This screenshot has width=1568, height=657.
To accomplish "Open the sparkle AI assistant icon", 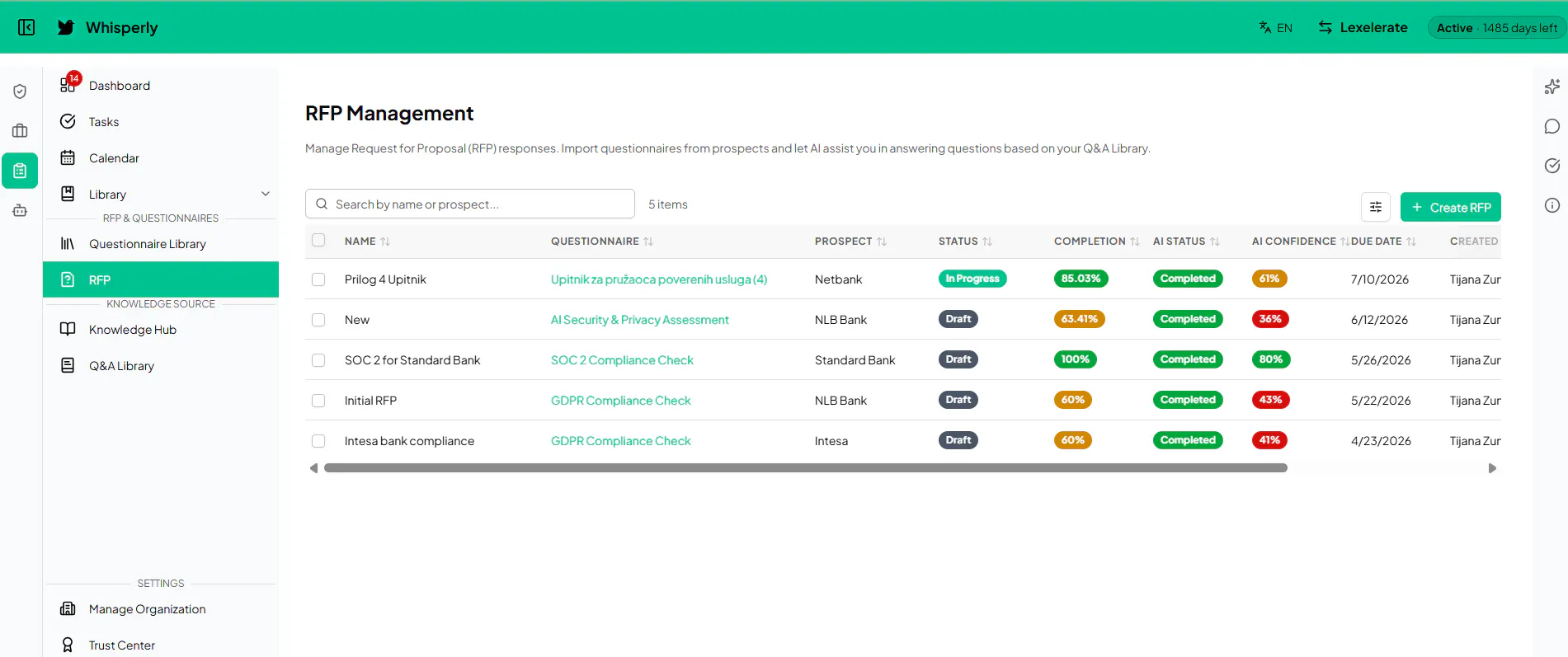I will [x=1552, y=87].
